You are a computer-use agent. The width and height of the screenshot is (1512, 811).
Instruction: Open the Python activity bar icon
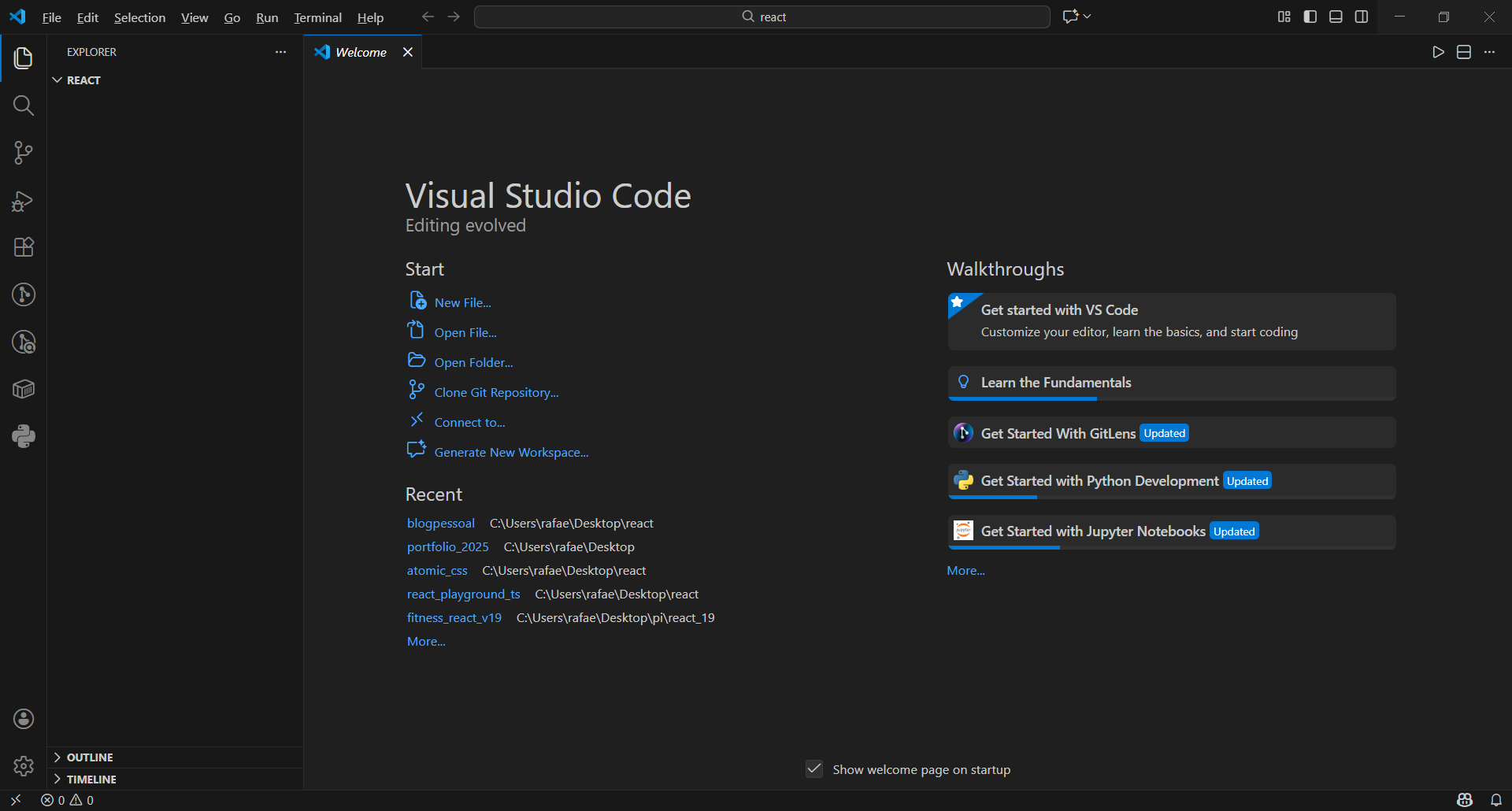(x=24, y=436)
